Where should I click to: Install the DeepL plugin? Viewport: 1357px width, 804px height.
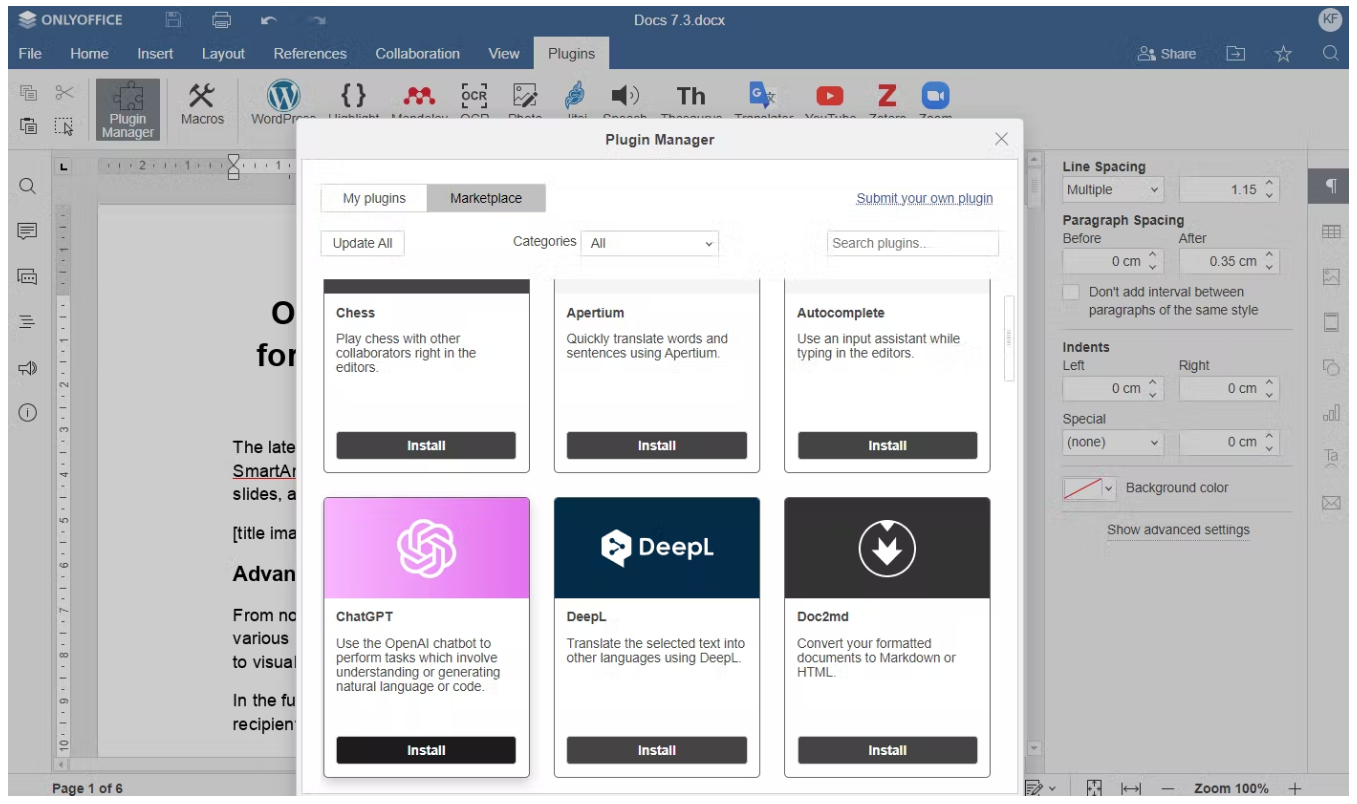point(657,750)
